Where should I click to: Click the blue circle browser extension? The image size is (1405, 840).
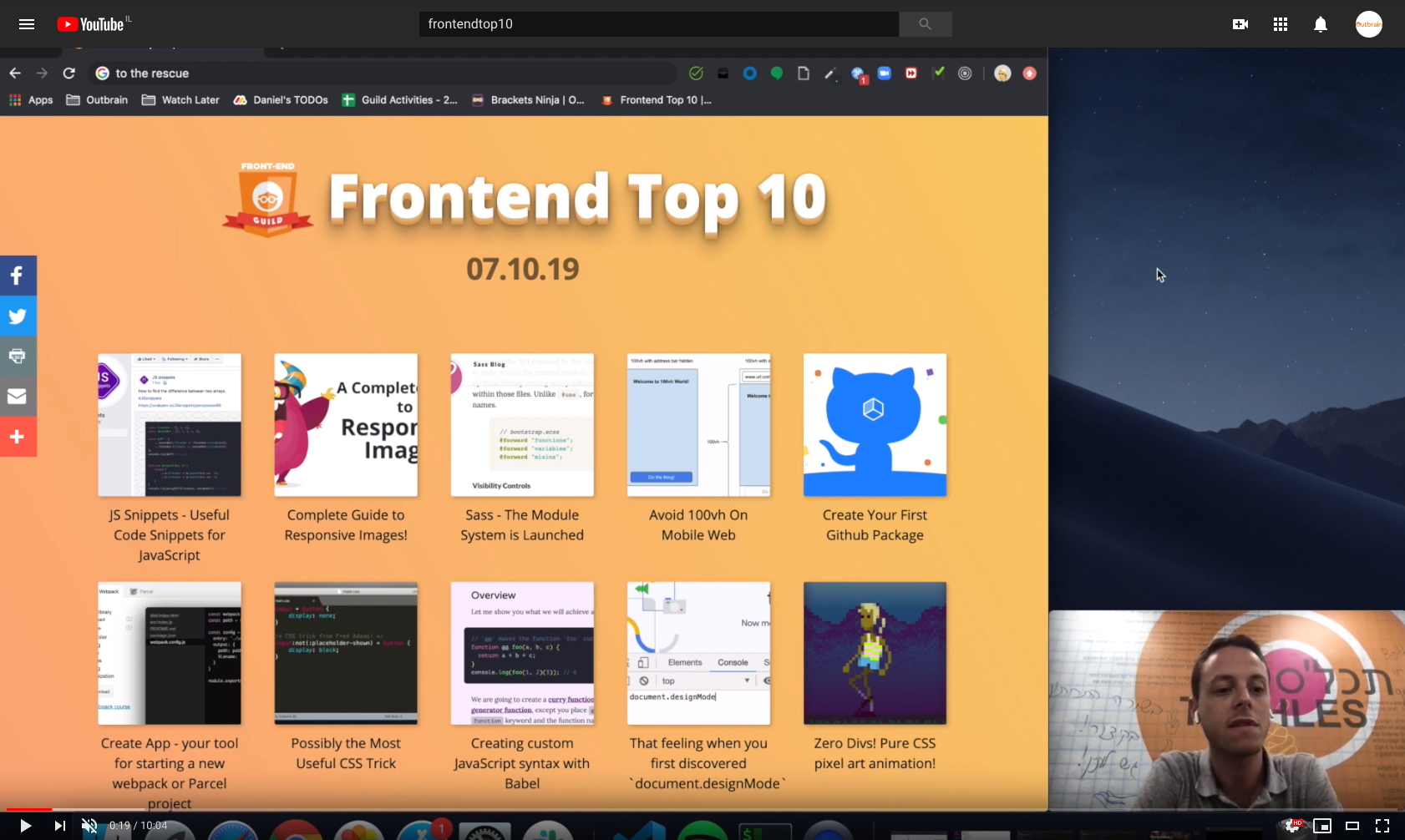[x=749, y=73]
